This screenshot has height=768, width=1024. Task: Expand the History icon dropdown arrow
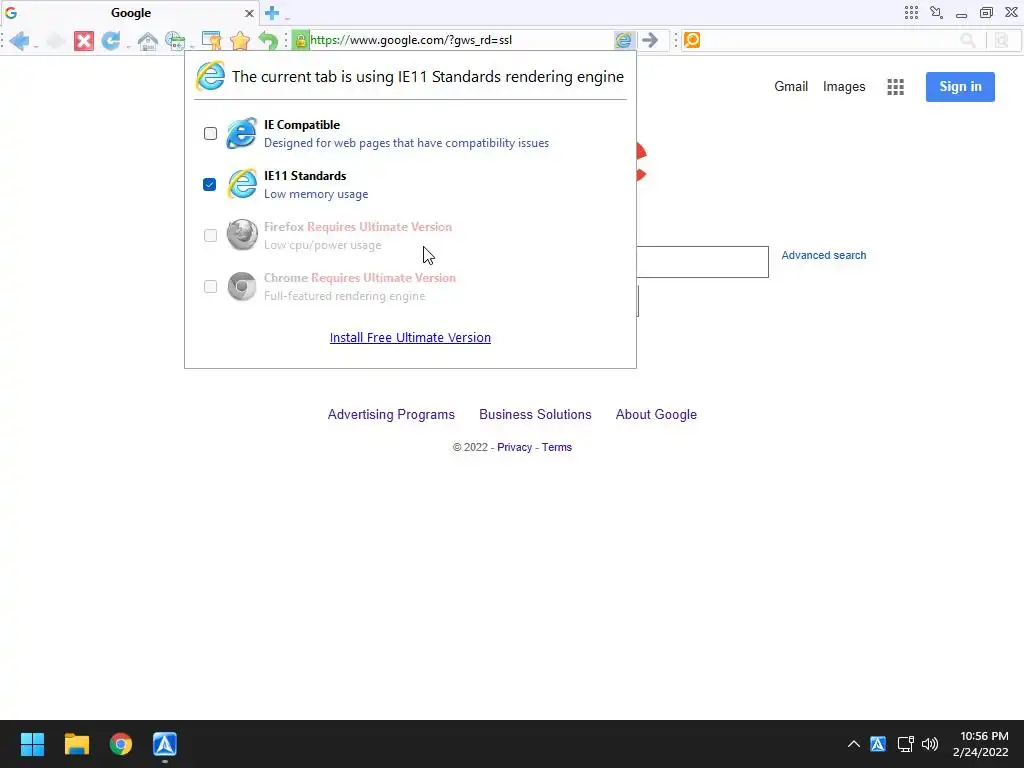click(191, 46)
